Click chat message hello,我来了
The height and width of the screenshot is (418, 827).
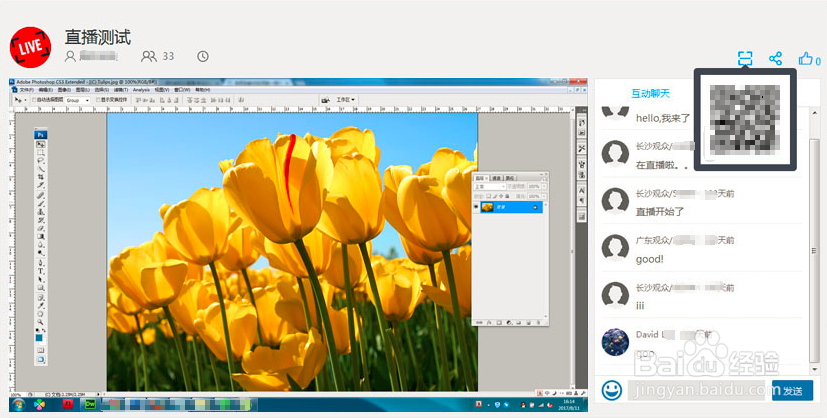663,118
